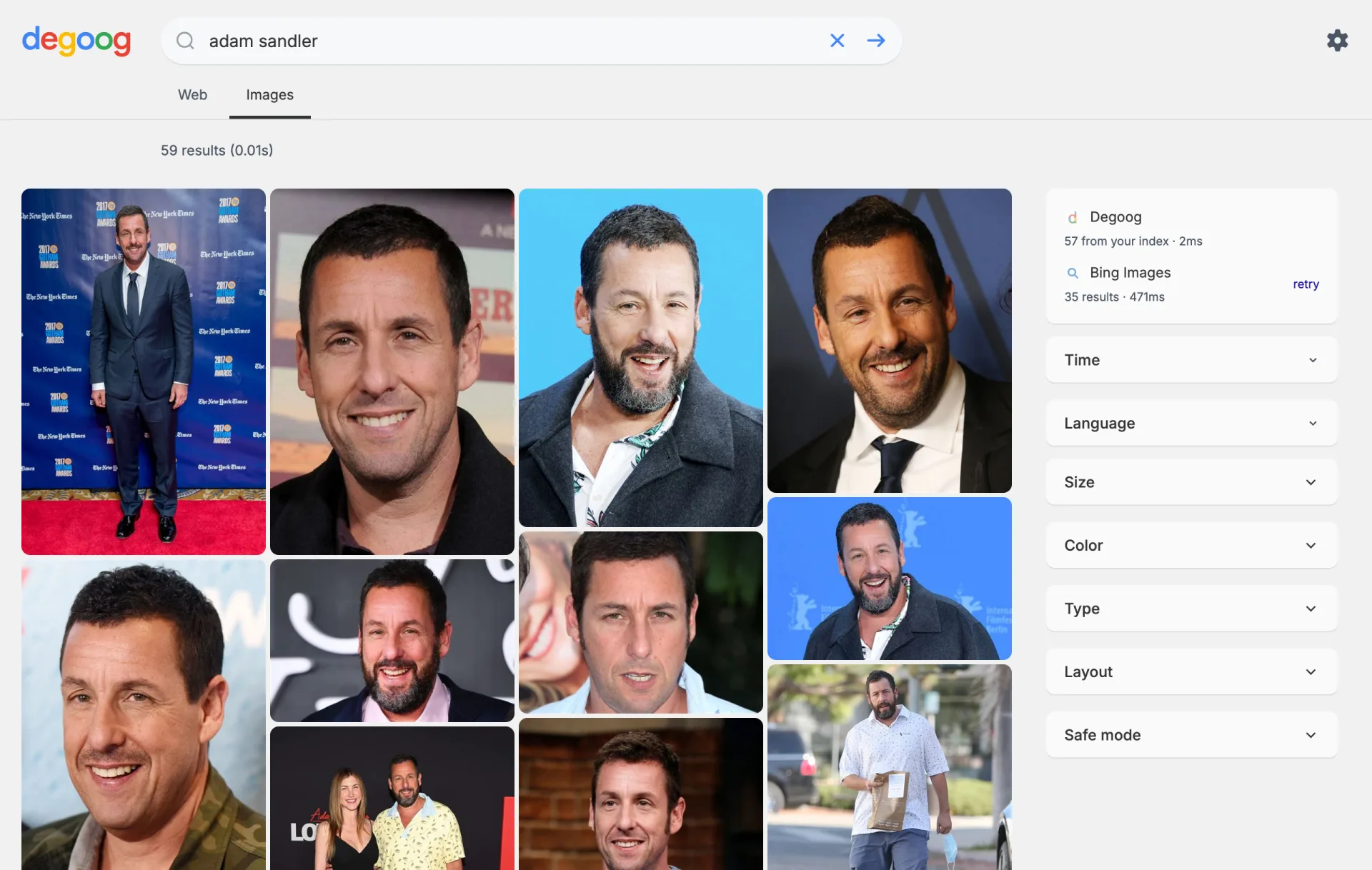Open the photo with smiling woman behind
This screenshot has height=870, width=1372.
click(x=641, y=622)
